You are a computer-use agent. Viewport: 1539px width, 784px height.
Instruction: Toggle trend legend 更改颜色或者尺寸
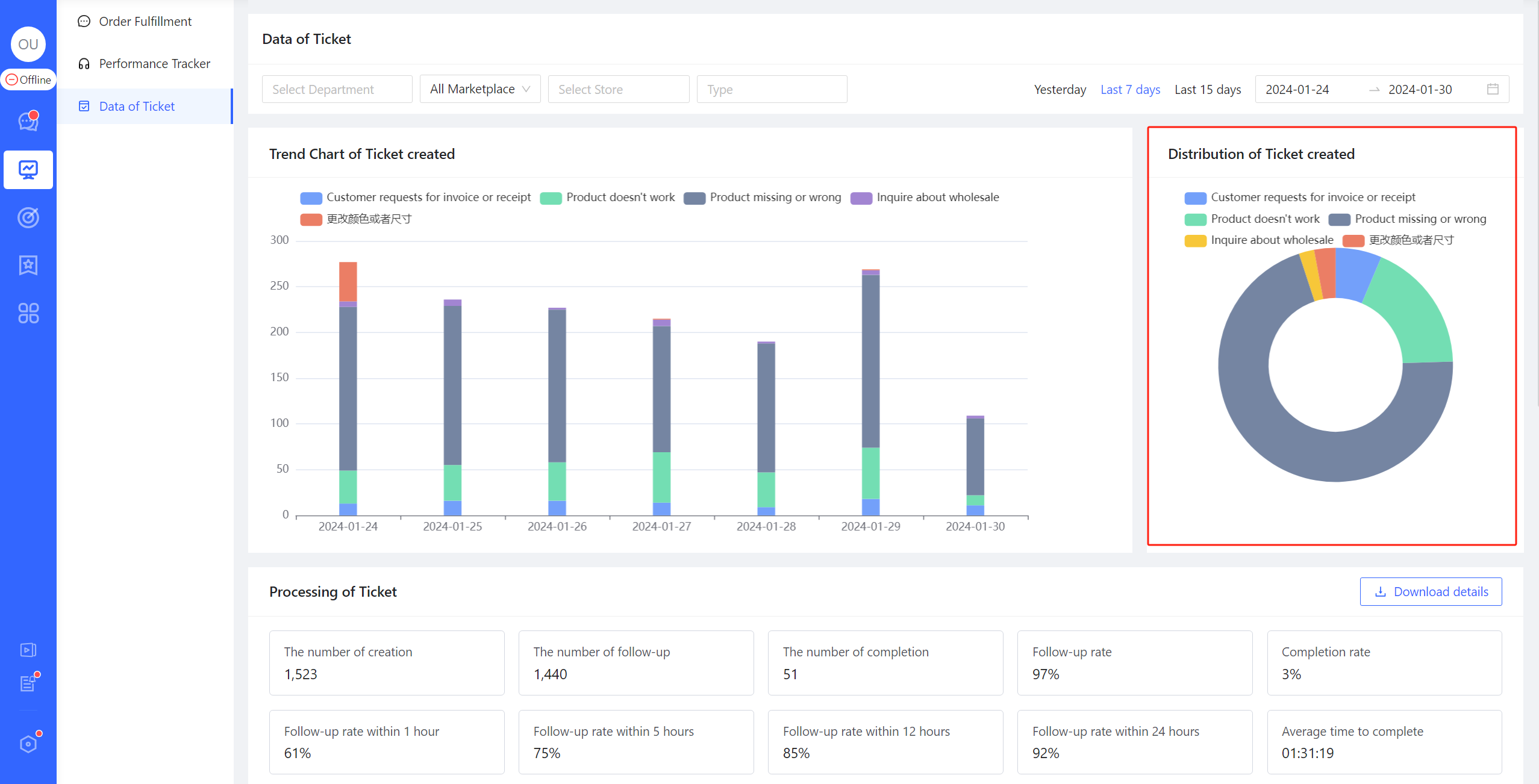(356, 219)
